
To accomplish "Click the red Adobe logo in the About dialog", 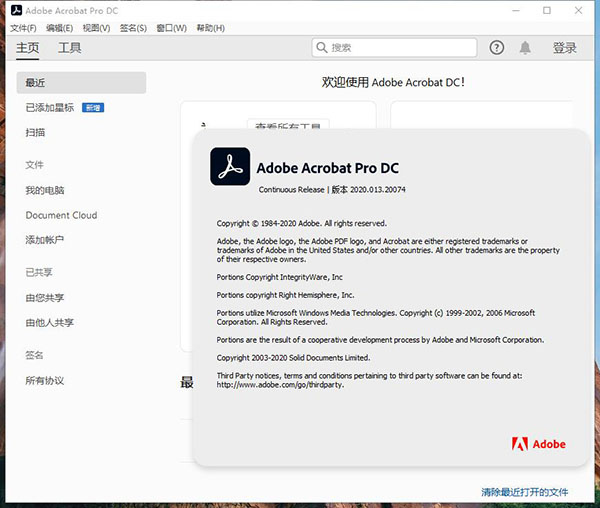I will 538,444.
